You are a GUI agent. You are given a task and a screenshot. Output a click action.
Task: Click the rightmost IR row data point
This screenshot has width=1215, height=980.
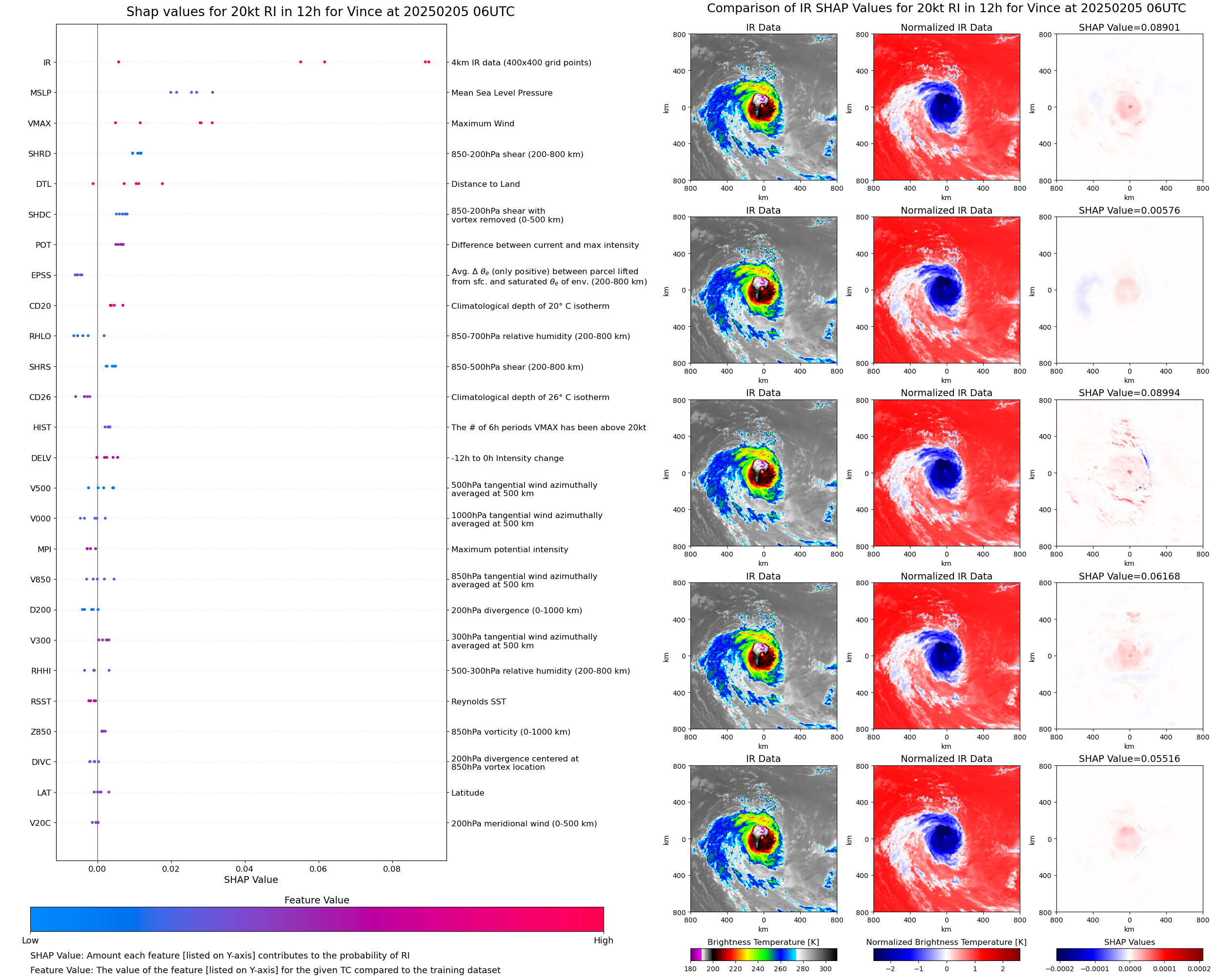tap(428, 62)
